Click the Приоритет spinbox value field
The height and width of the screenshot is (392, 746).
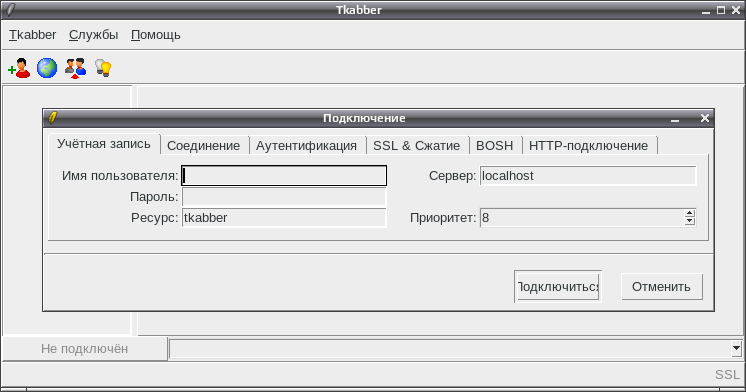coord(582,218)
